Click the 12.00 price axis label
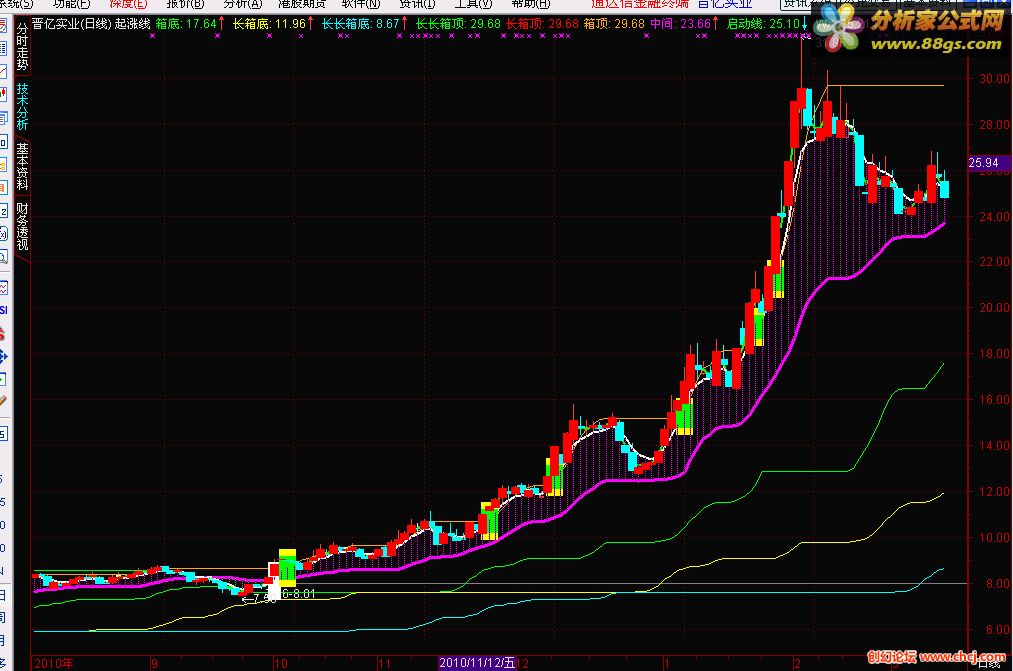Image resolution: width=1013 pixels, height=671 pixels. pyautogui.click(x=994, y=491)
